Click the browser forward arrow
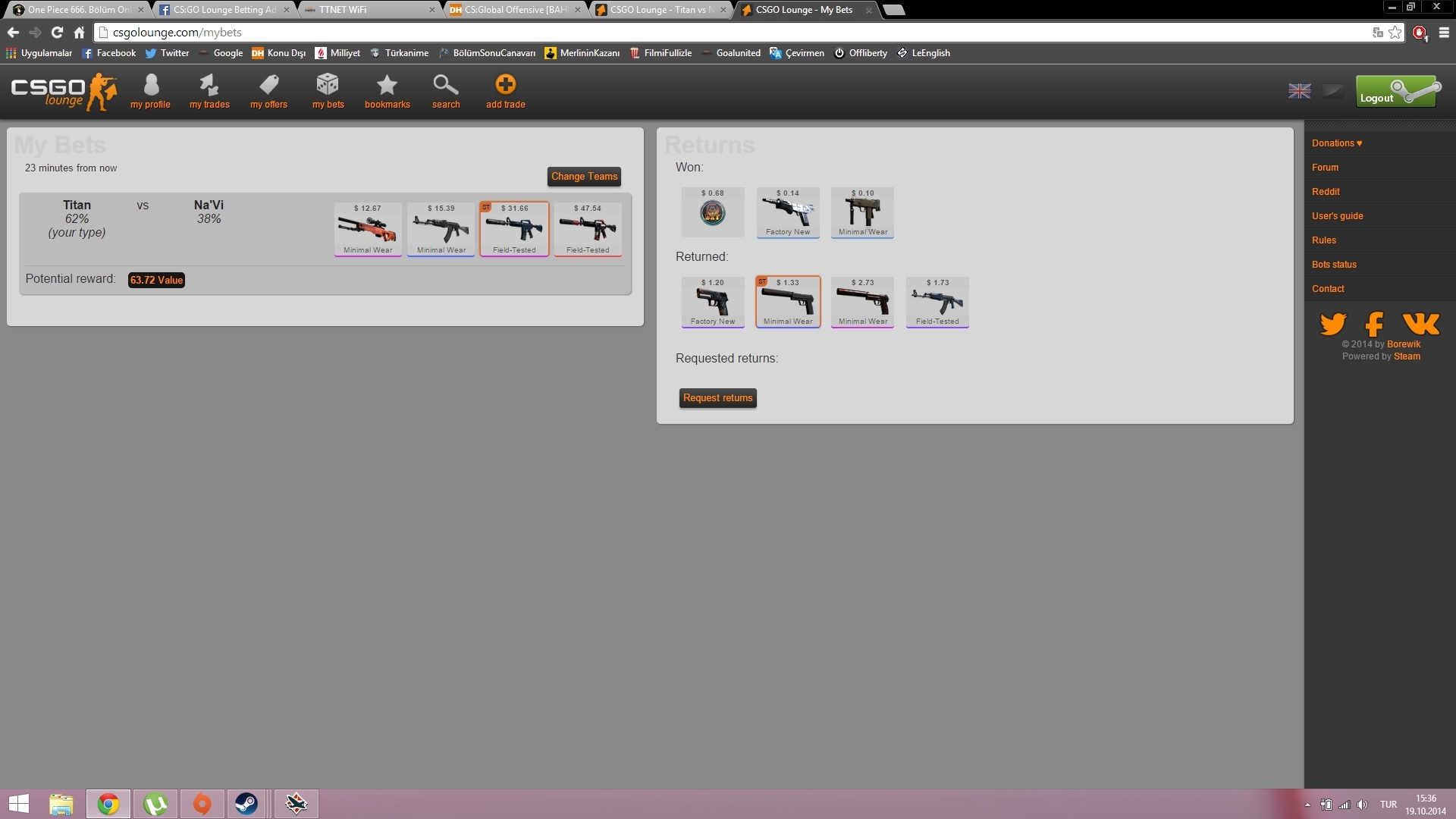The height and width of the screenshot is (819, 1456). tap(35, 33)
